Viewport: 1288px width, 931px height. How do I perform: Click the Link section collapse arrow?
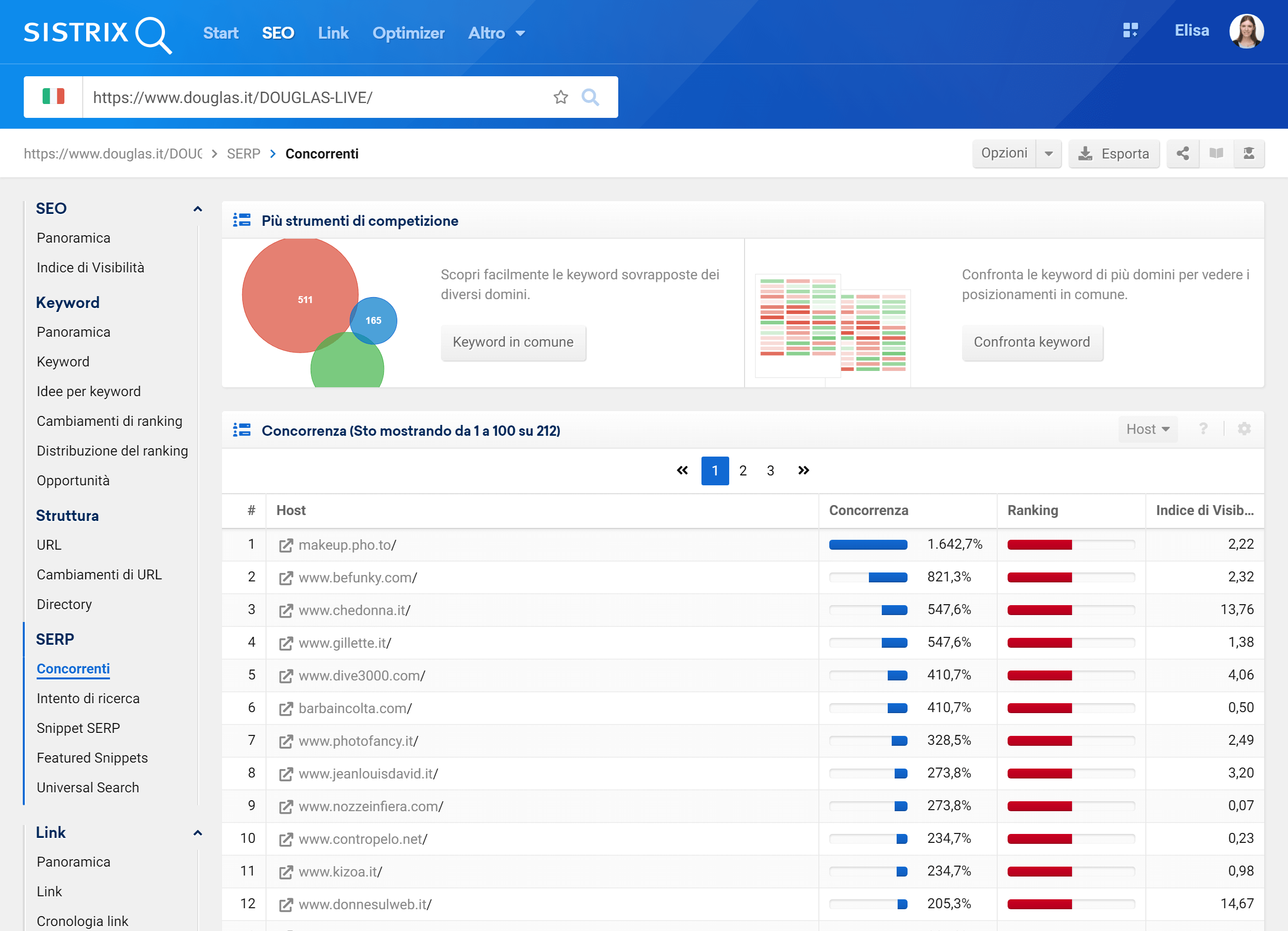tap(196, 832)
